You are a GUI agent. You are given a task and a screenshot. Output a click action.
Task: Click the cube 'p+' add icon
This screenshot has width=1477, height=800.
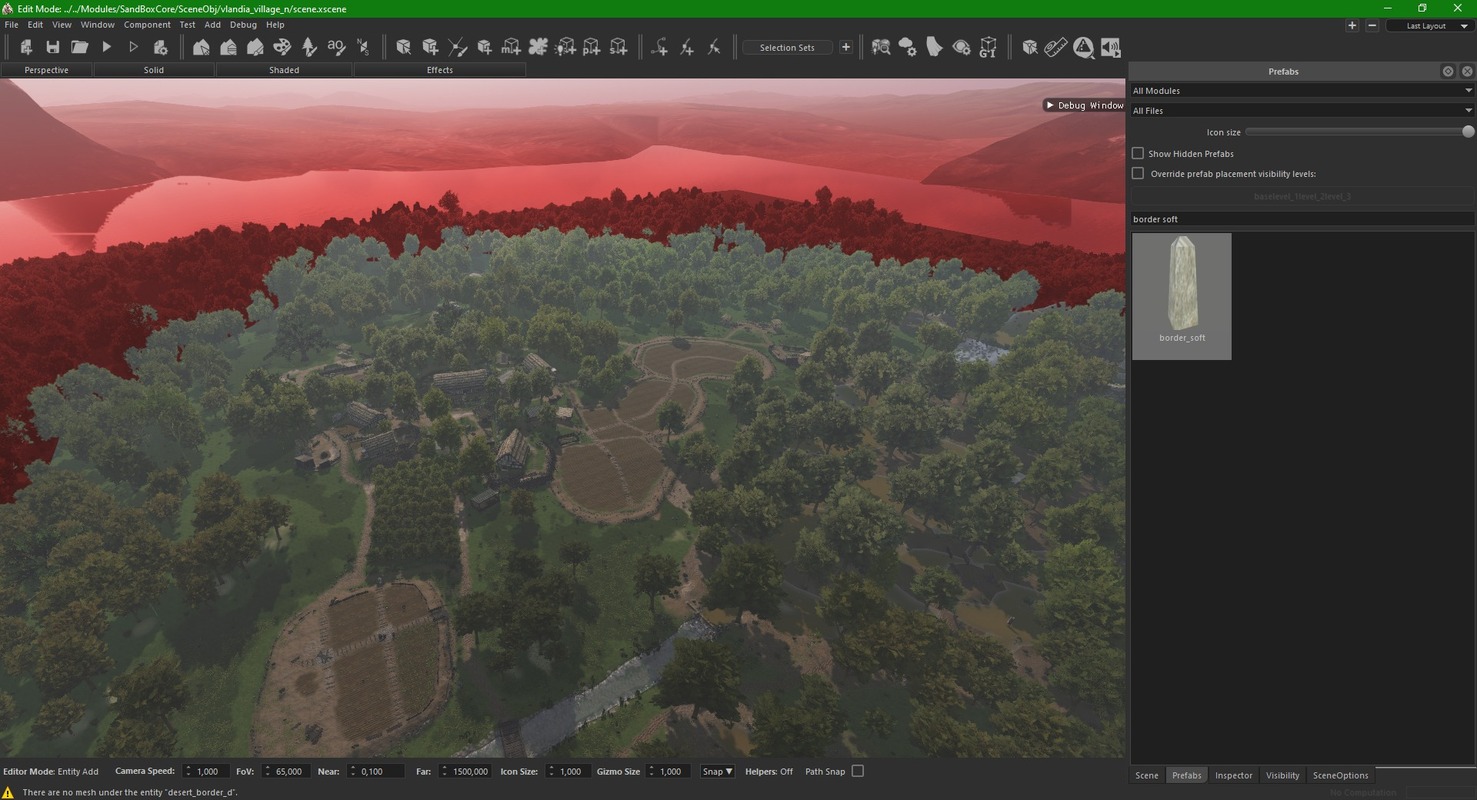tap(592, 47)
